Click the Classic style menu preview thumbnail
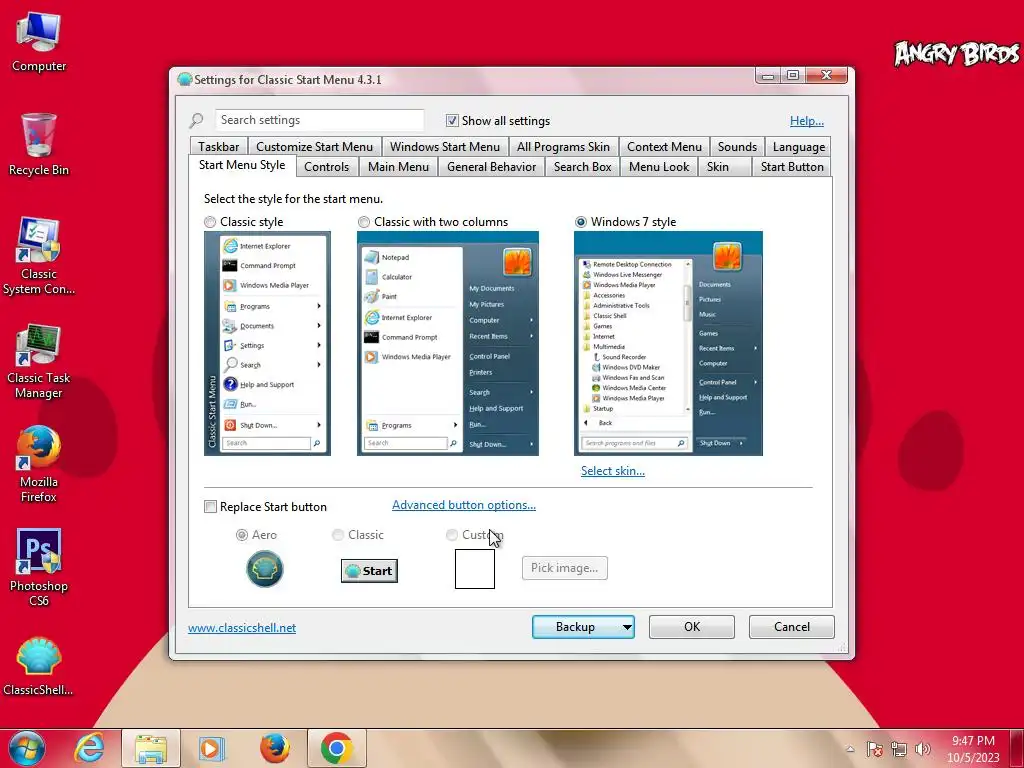This screenshot has height=768, width=1024. tap(267, 344)
